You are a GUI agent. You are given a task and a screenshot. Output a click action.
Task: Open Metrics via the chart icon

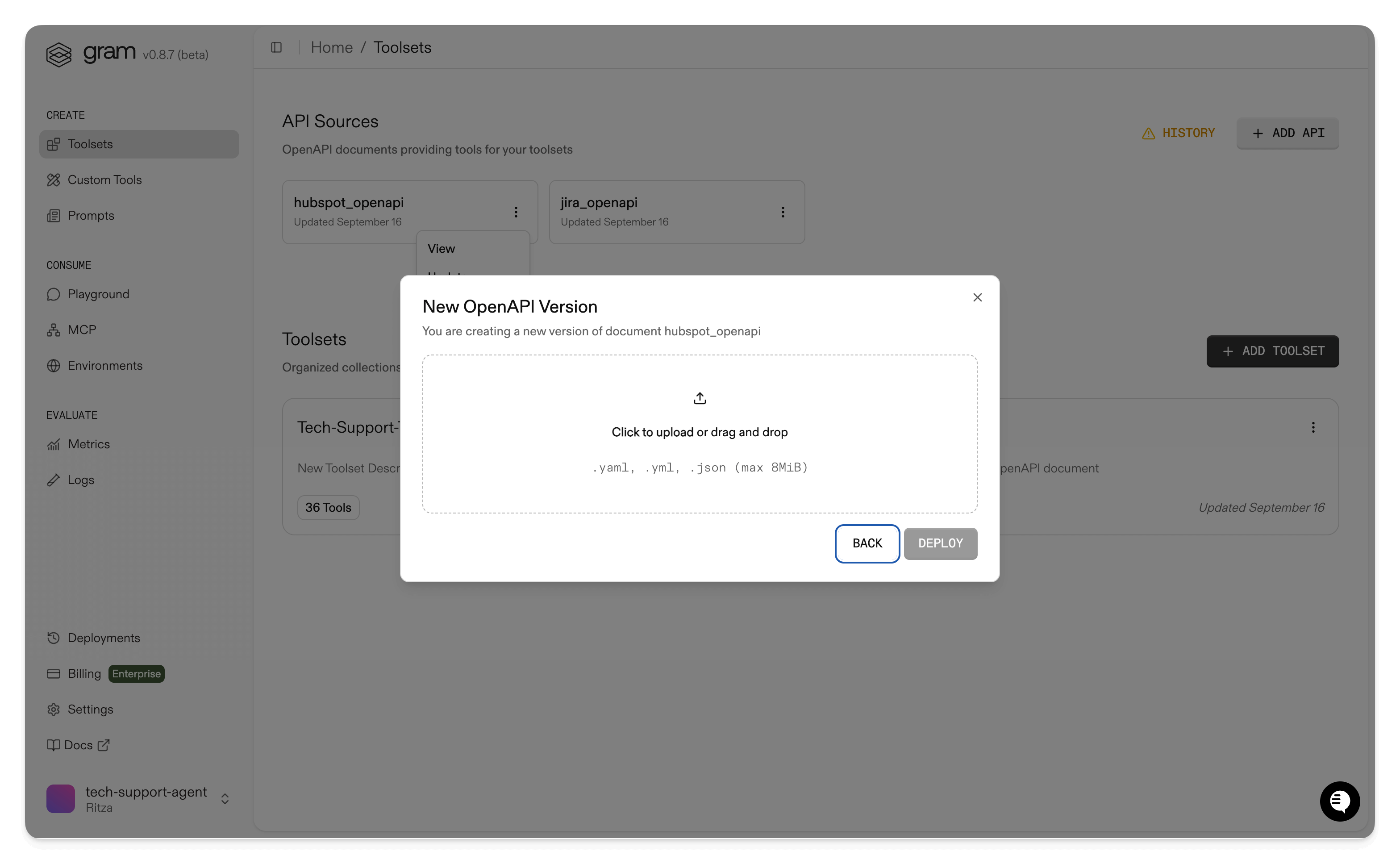tap(54, 445)
